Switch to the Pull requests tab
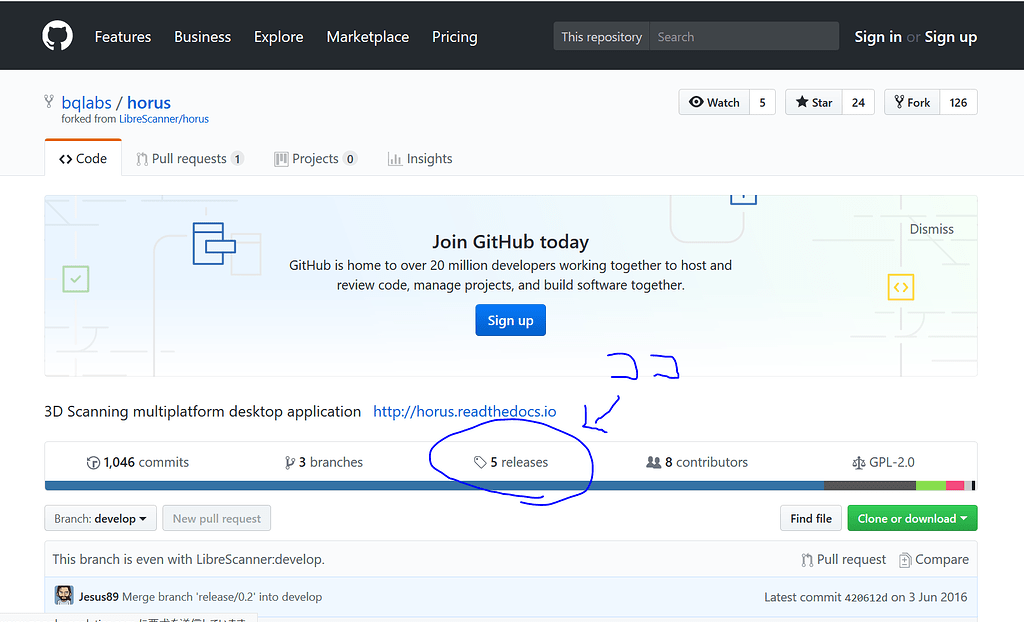The width and height of the screenshot is (1024, 622). tap(189, 159)
